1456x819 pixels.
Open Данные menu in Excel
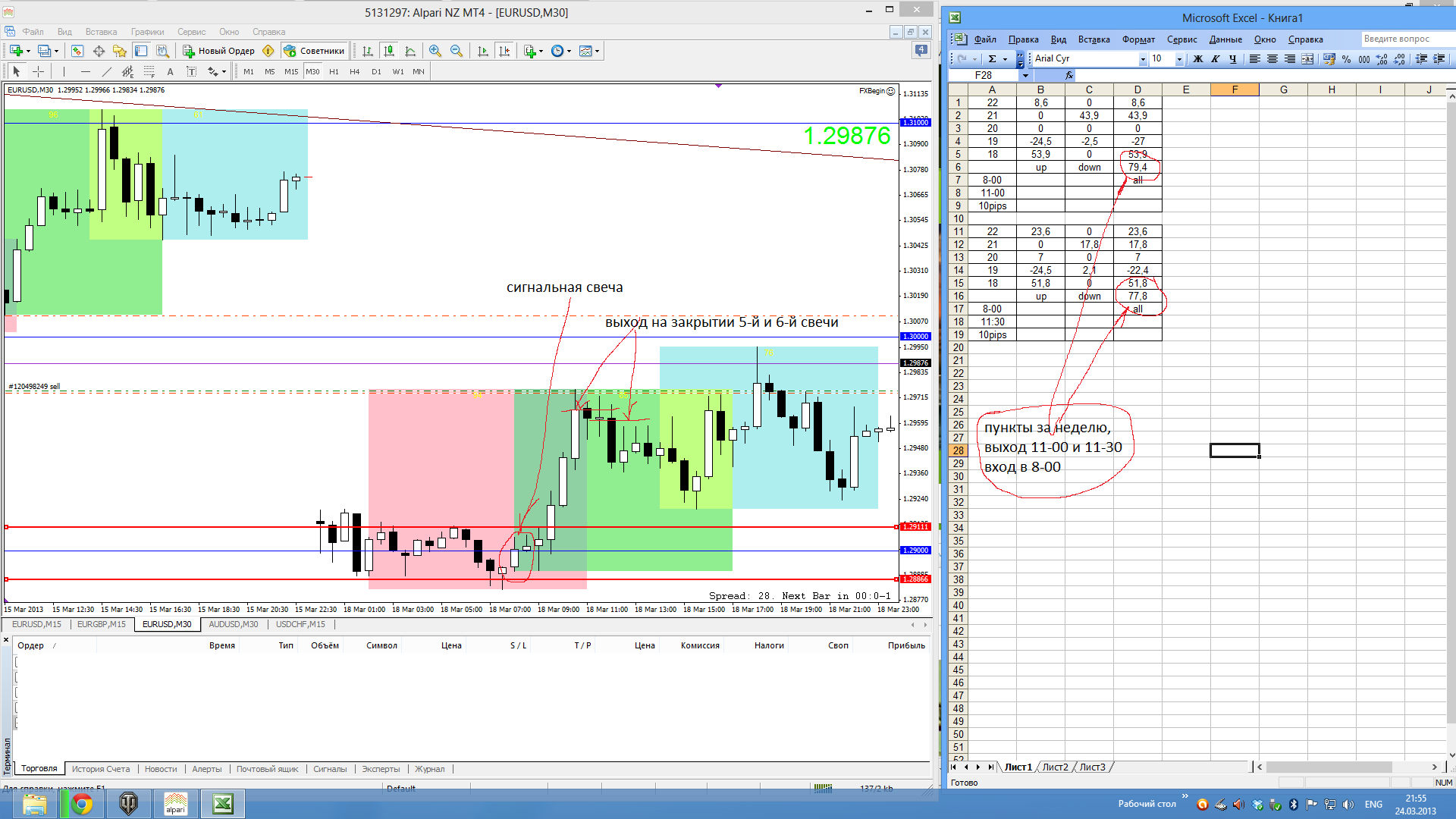pyautogui.click(x=1225, y=39)
